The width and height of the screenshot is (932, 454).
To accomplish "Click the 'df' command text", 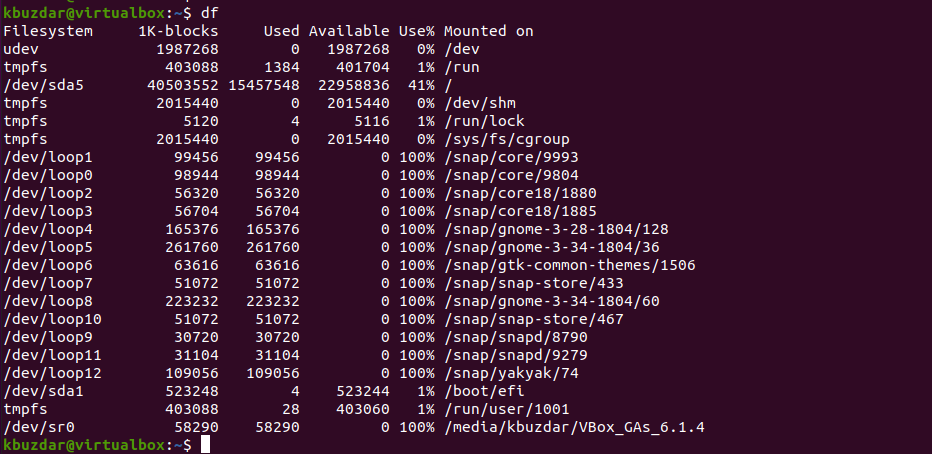I will click(210, 12).
